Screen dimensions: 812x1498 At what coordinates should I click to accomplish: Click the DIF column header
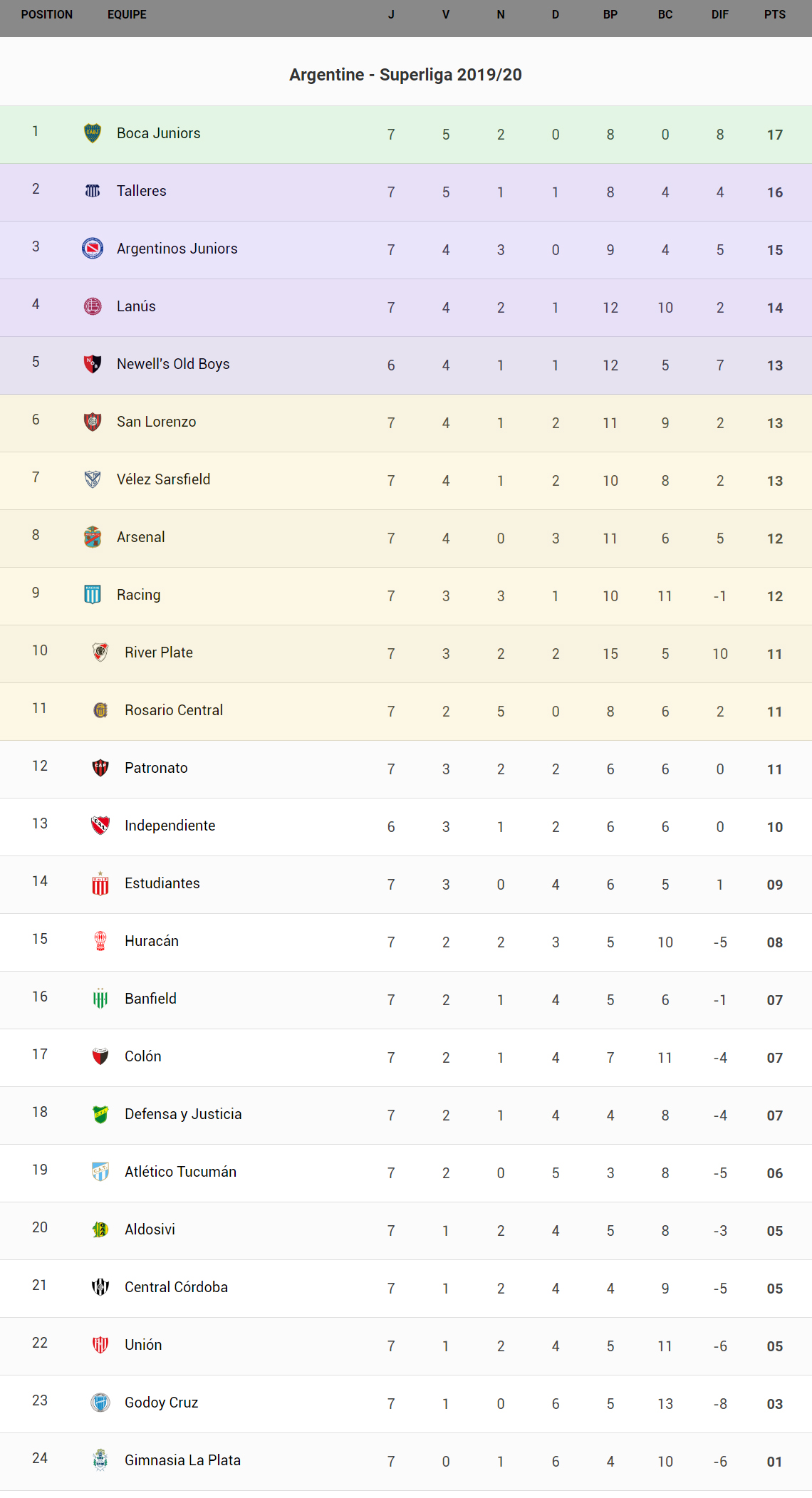(x=719, y=15)
